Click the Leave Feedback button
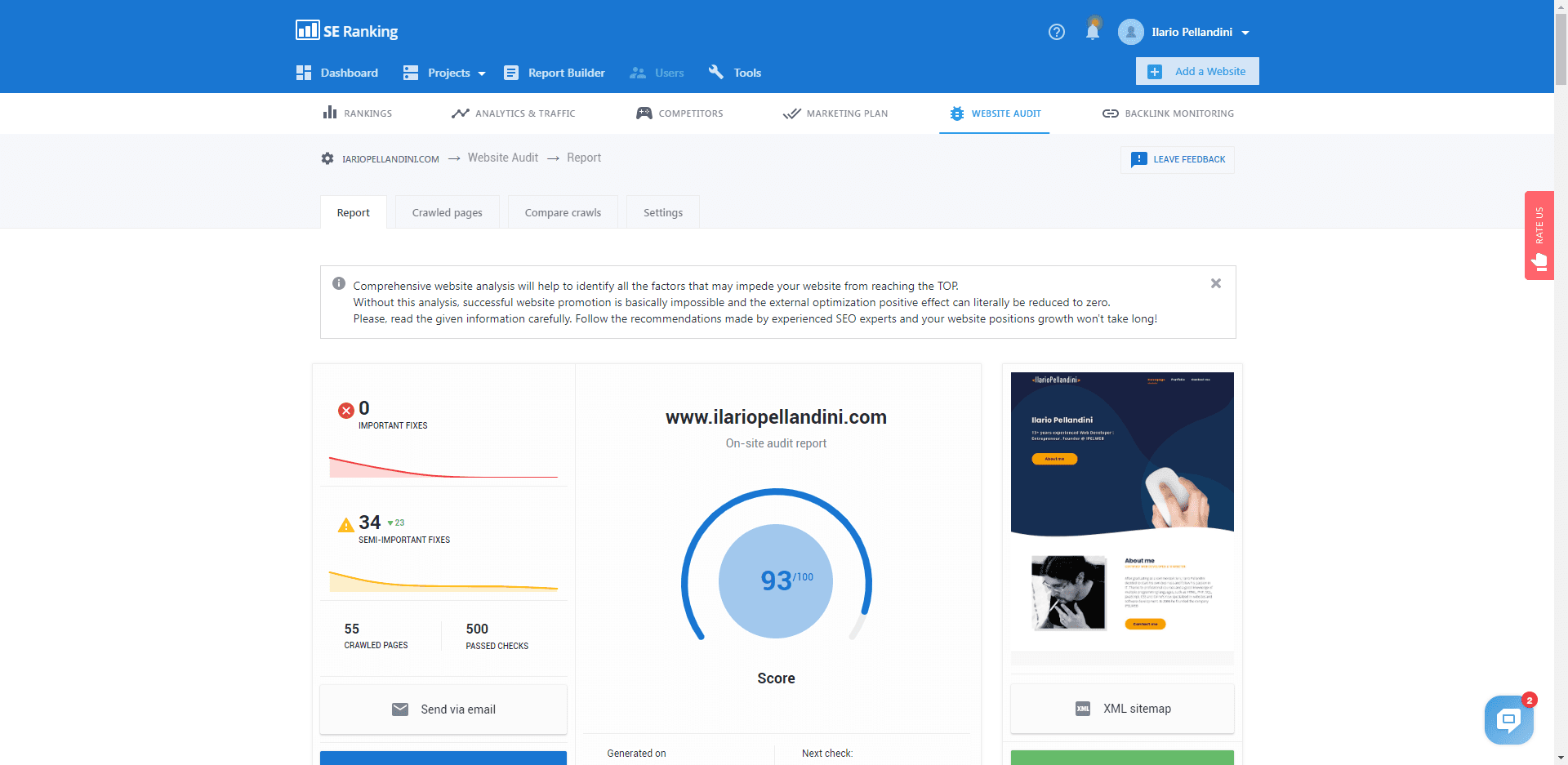Screen dimensions: 1568x765 [x=1178, y=159]
